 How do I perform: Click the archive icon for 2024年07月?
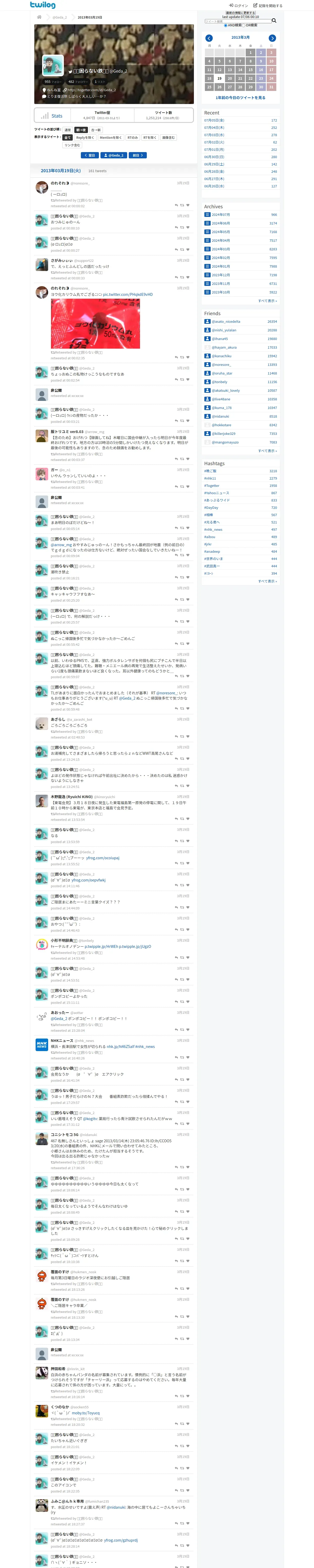point(207,214)
